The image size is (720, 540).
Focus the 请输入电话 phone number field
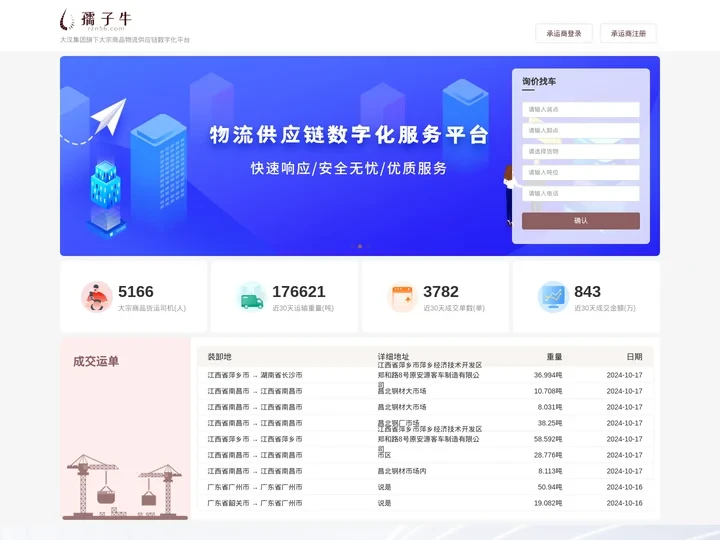pos(581,193)
